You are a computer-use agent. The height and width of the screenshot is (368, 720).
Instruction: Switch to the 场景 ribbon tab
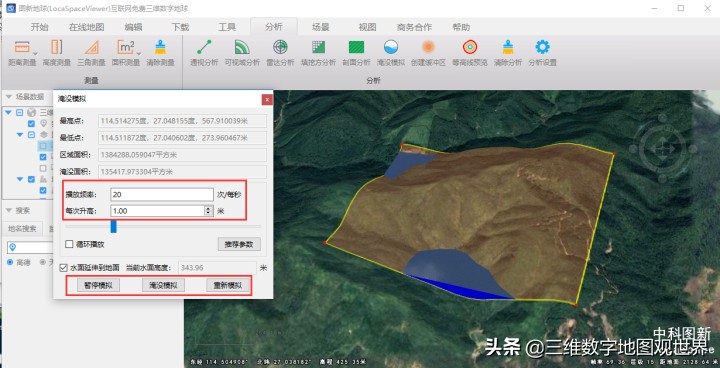[321, 27]
